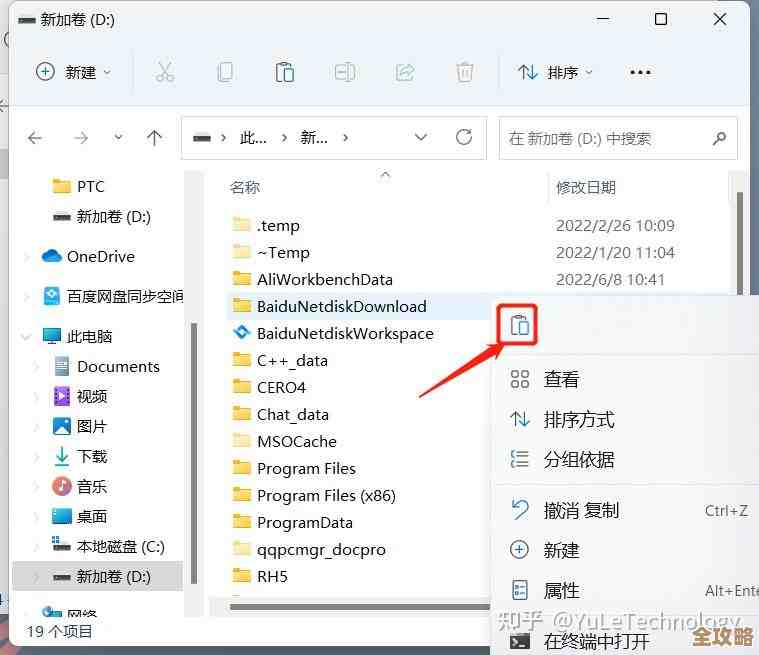Click the Downloads arrow icon in sidebar

[61, 456]
